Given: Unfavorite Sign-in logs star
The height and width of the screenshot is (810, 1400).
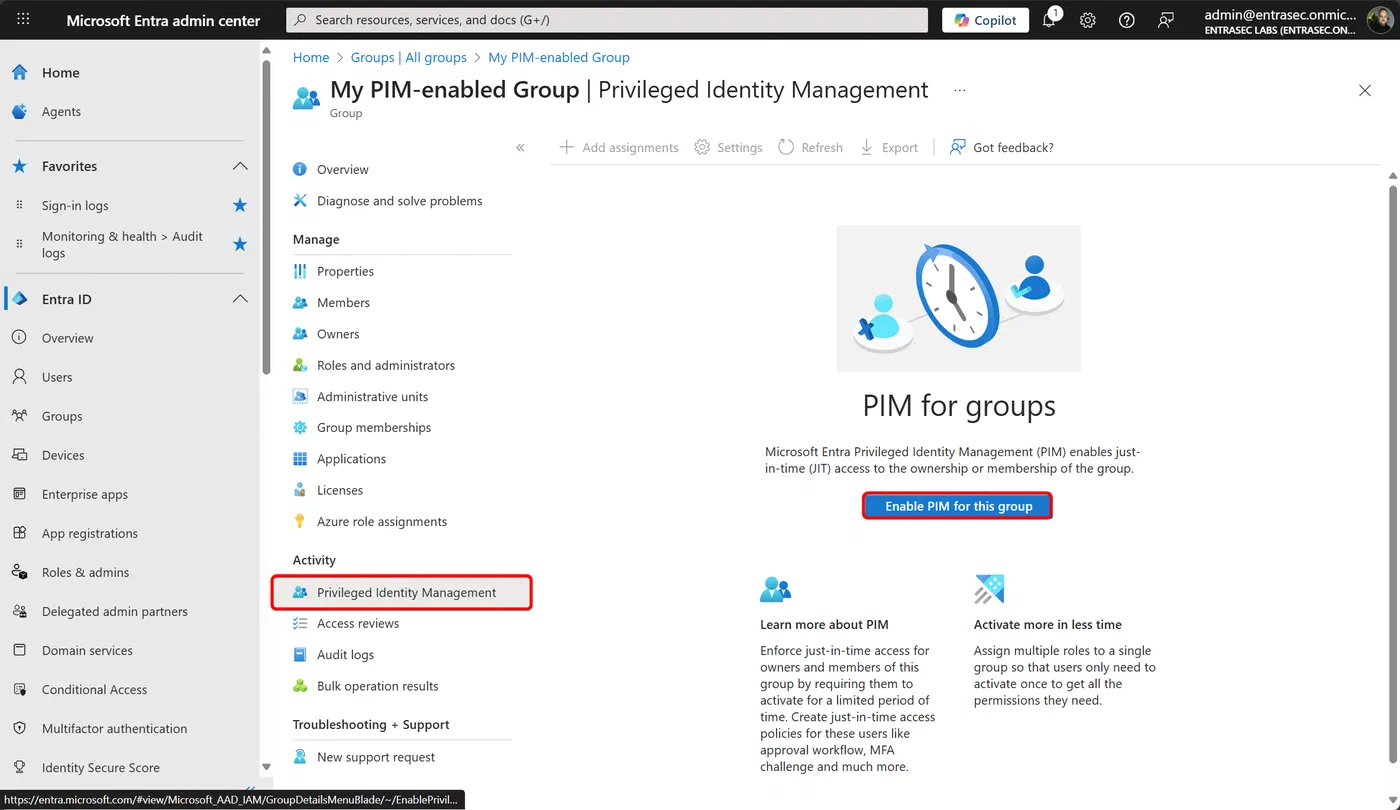Looking at the screenshot, I should point(240,205).
